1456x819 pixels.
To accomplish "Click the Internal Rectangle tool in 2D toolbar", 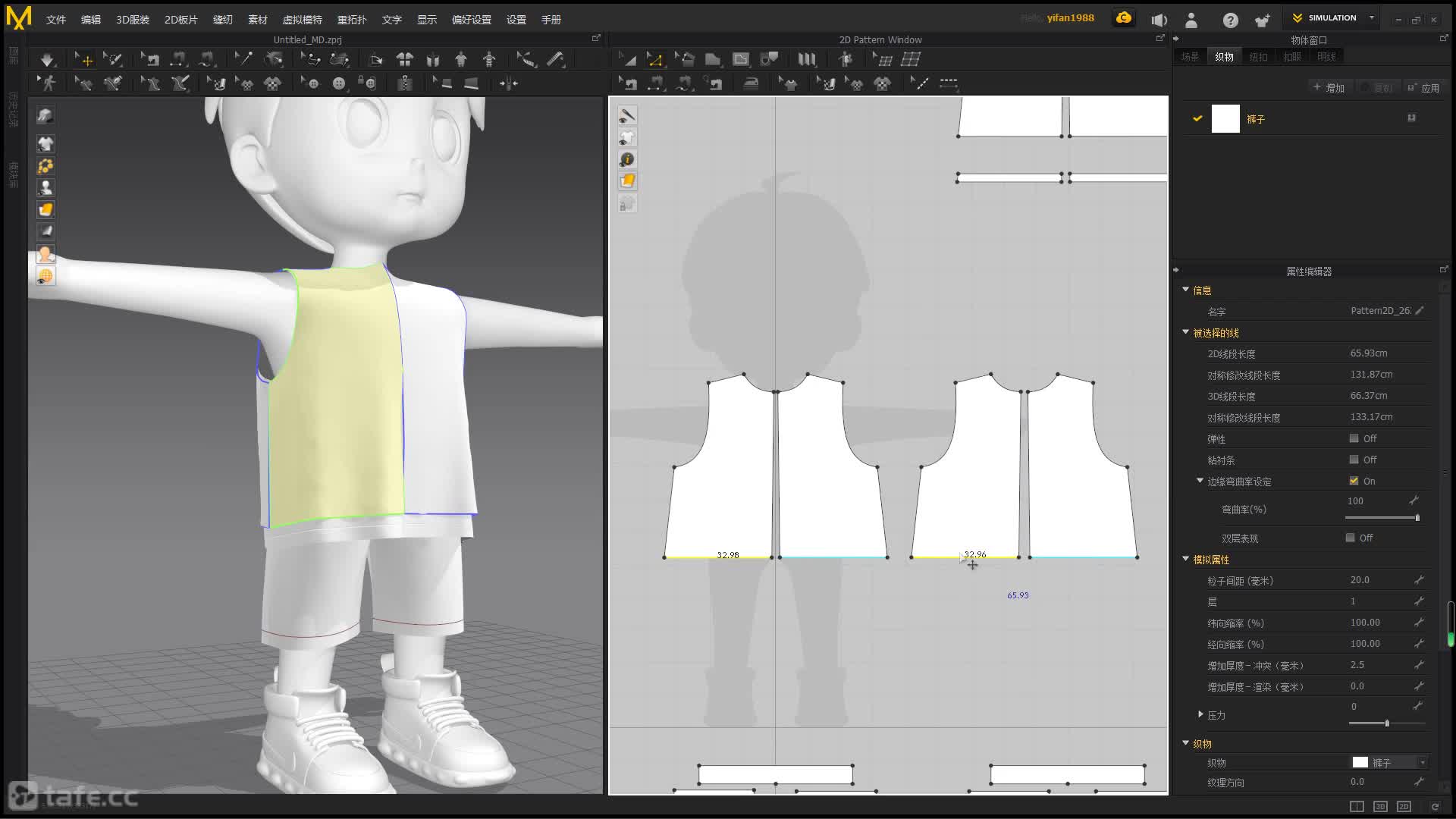I will pyautogui.click(x=741, y=59).
